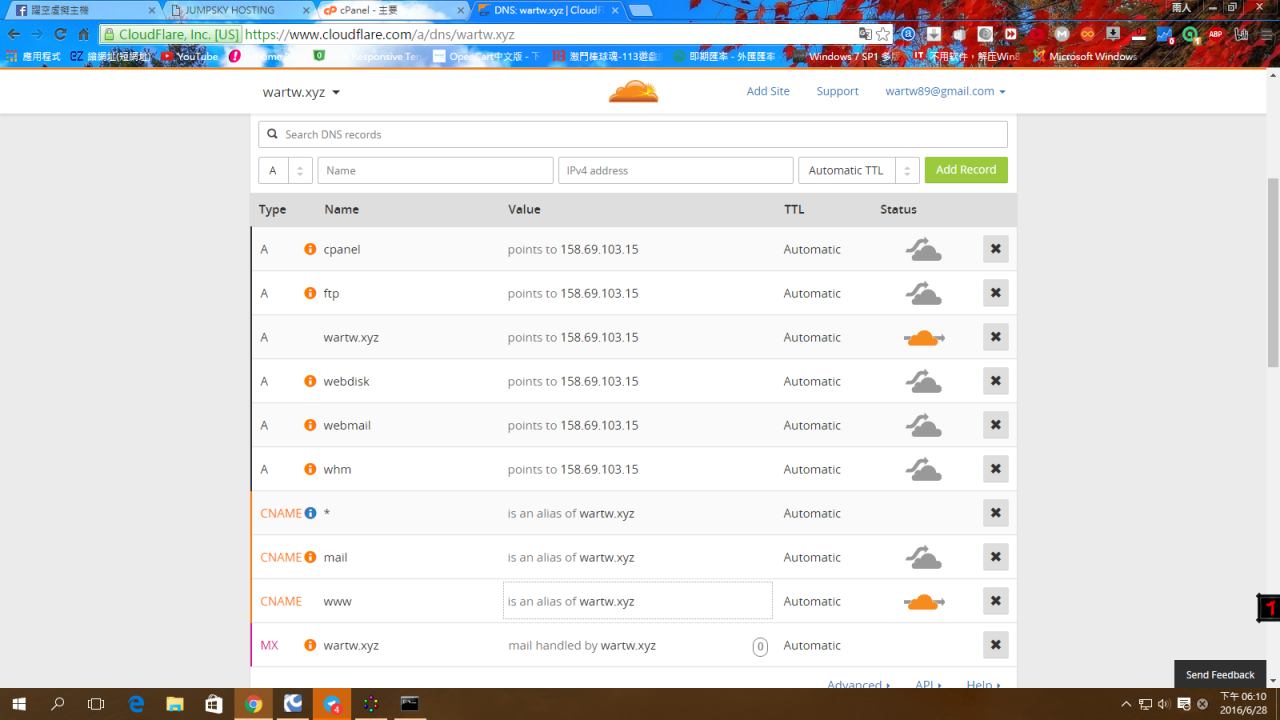Click TTL Automatic for whm record
This screenshot has width=1280, height=720.
point(812,469)
